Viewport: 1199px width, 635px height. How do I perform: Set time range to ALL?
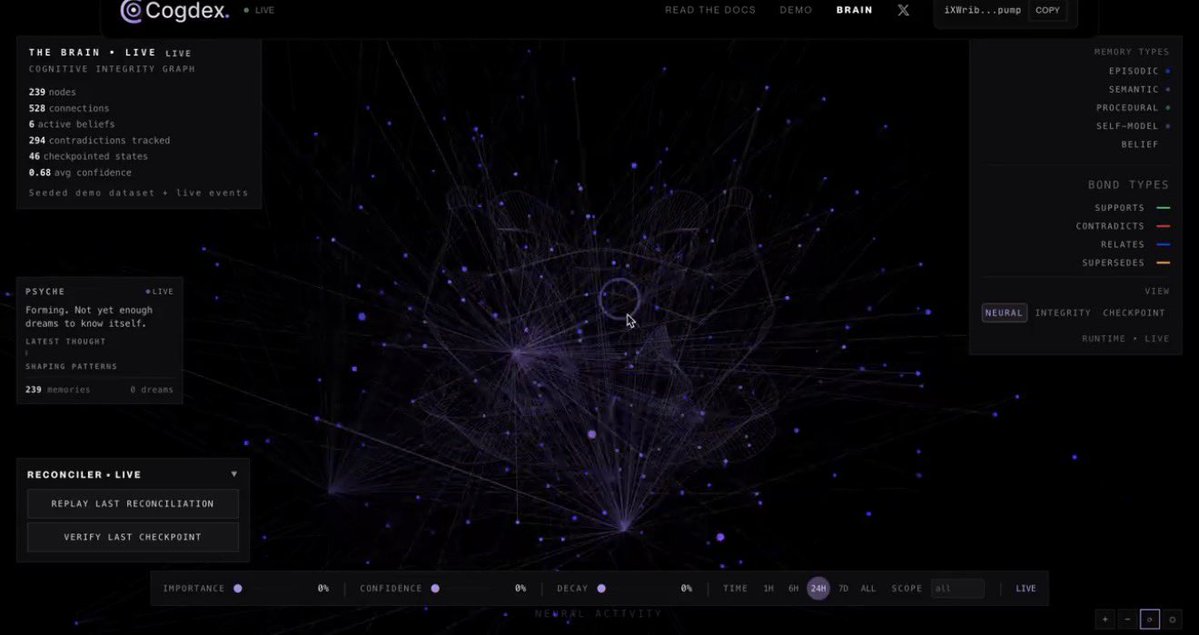pos(868,588)
